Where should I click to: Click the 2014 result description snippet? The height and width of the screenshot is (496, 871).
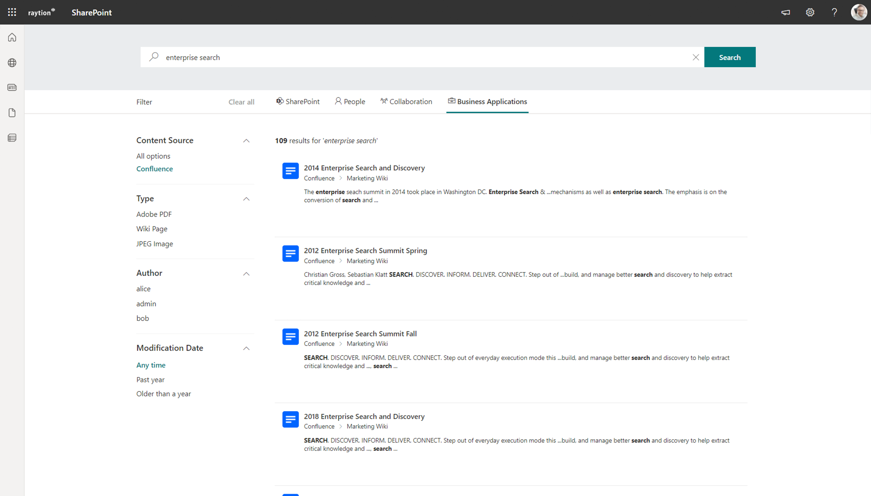(515, 196)
